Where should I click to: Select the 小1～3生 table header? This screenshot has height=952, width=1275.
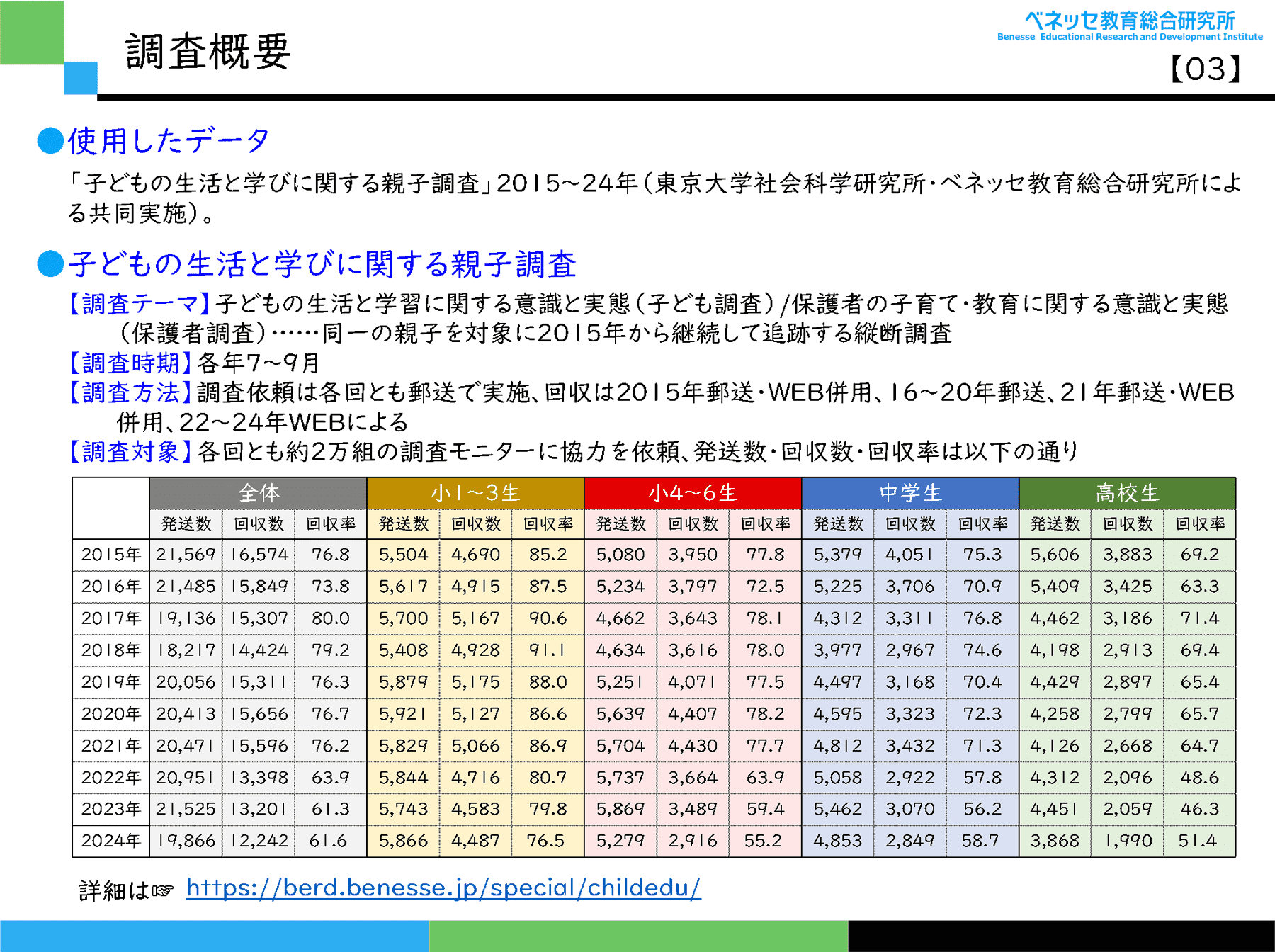(x=475, y=493)
